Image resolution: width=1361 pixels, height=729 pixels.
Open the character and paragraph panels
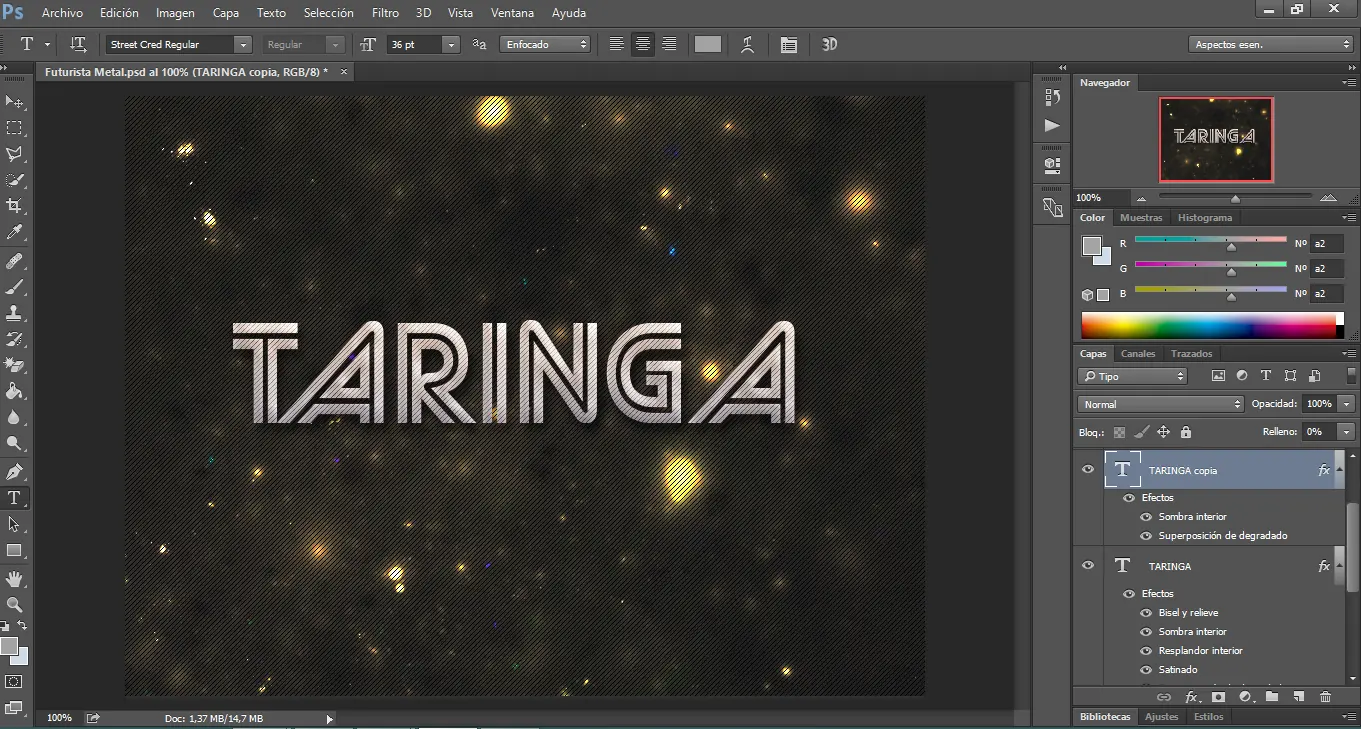point(789,45)
